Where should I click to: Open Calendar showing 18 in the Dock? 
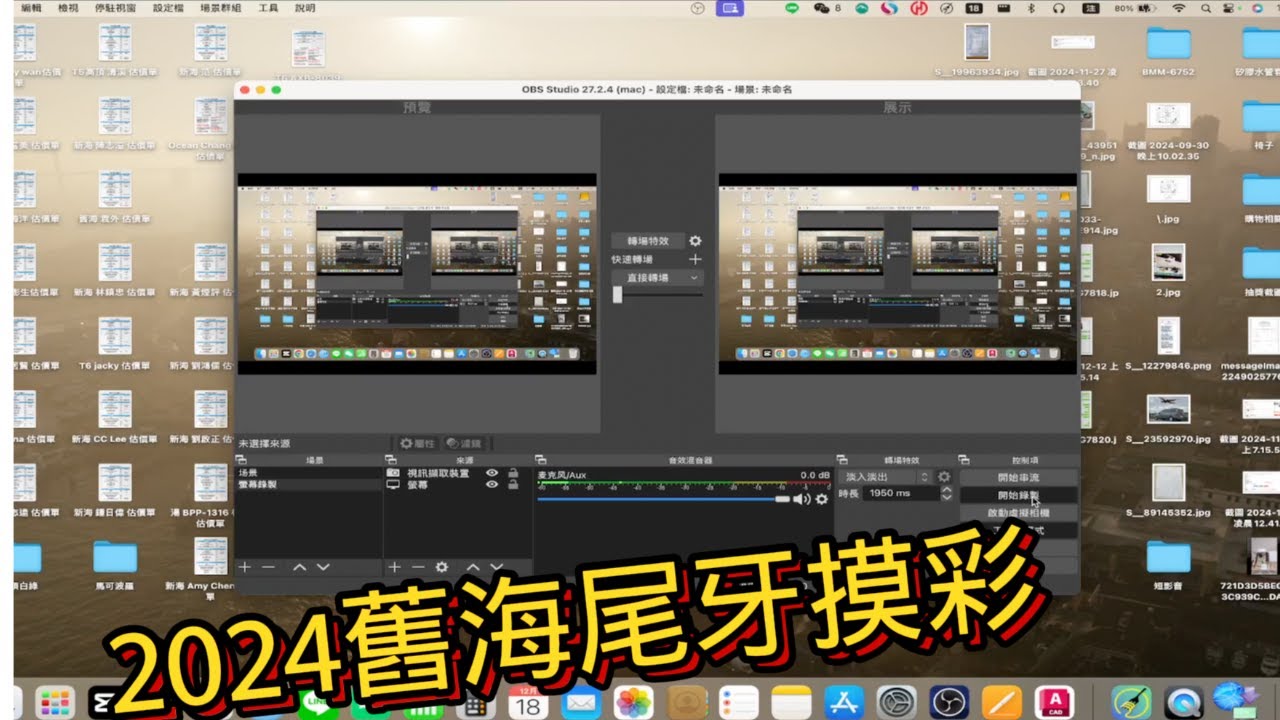point(527,702)
